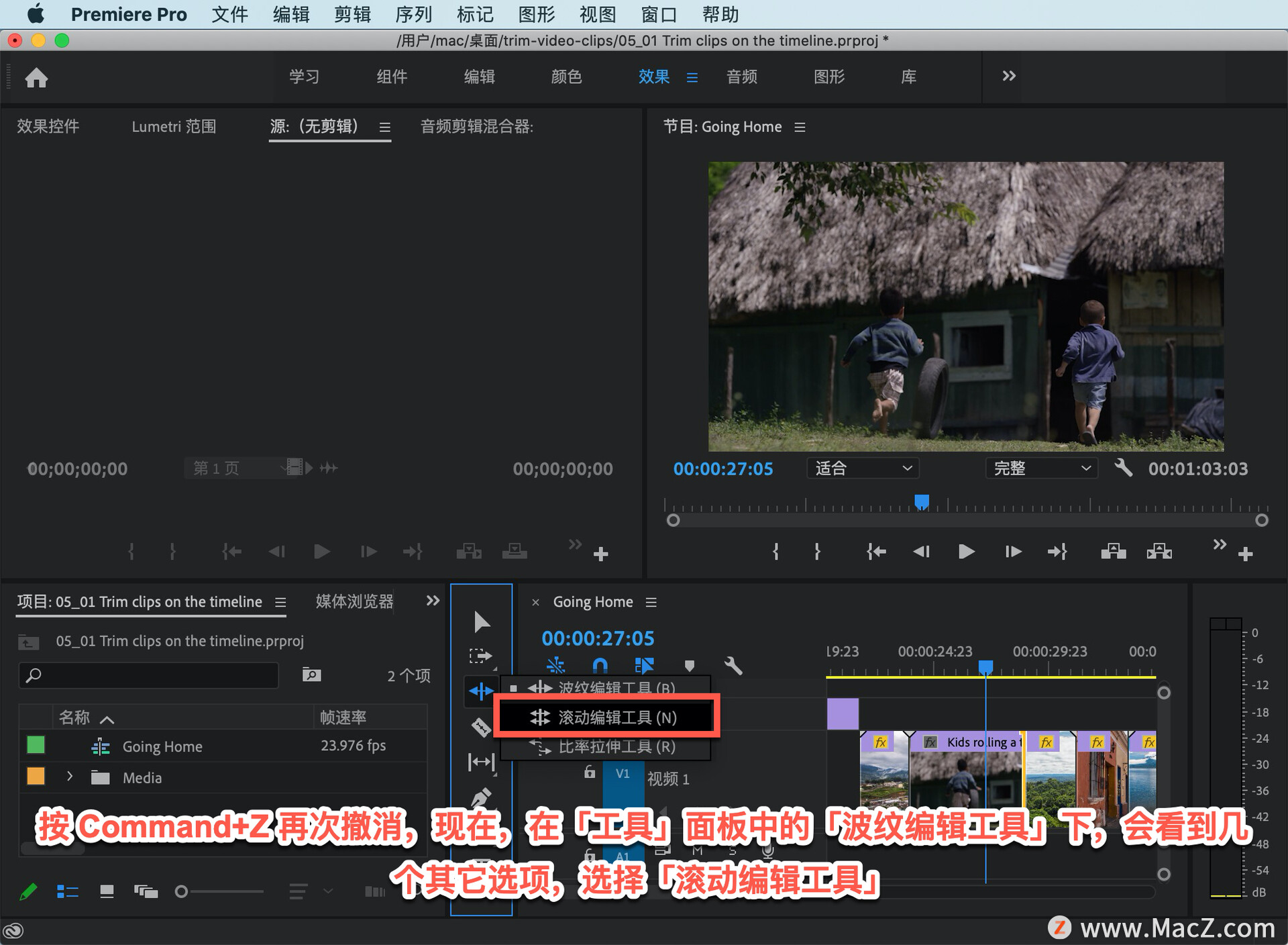The height and width of the screenshot is (945, 1288).
Task: Open the 适合 zoom level dropdown
Action: point(863,468)
